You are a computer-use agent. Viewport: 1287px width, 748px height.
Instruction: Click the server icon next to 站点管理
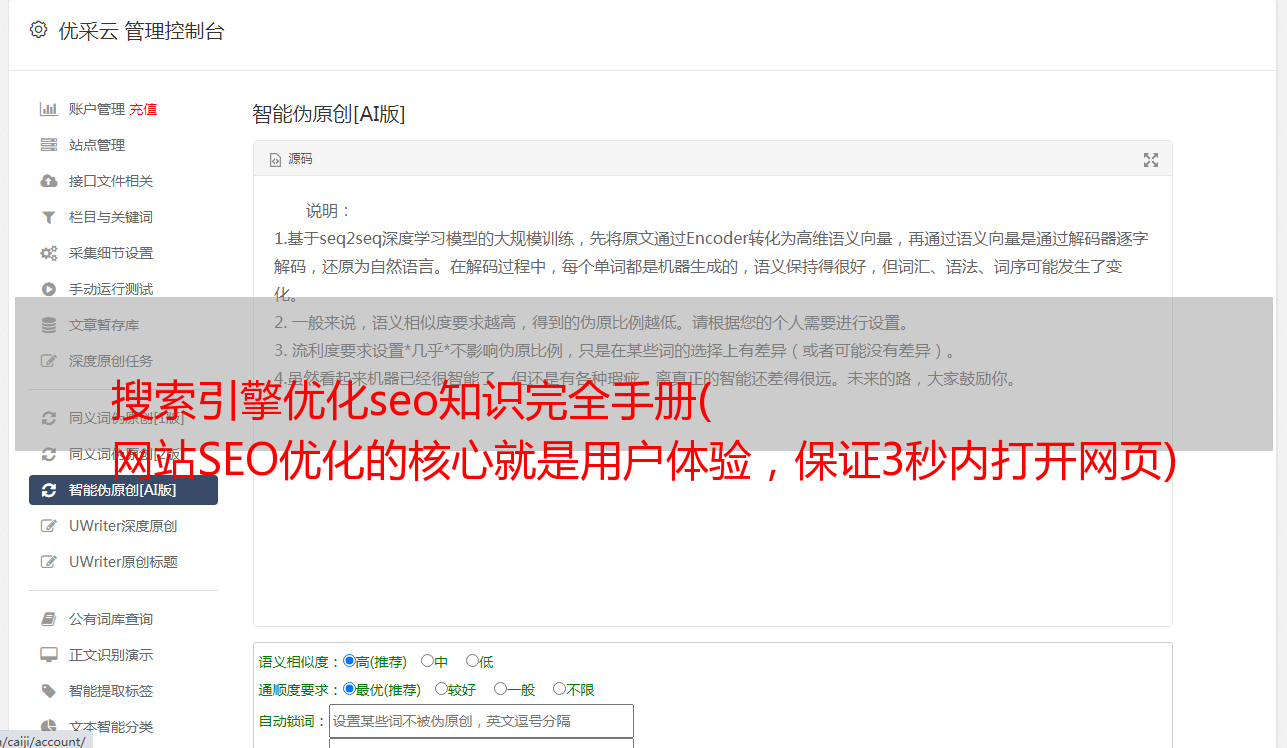(48, 145)
